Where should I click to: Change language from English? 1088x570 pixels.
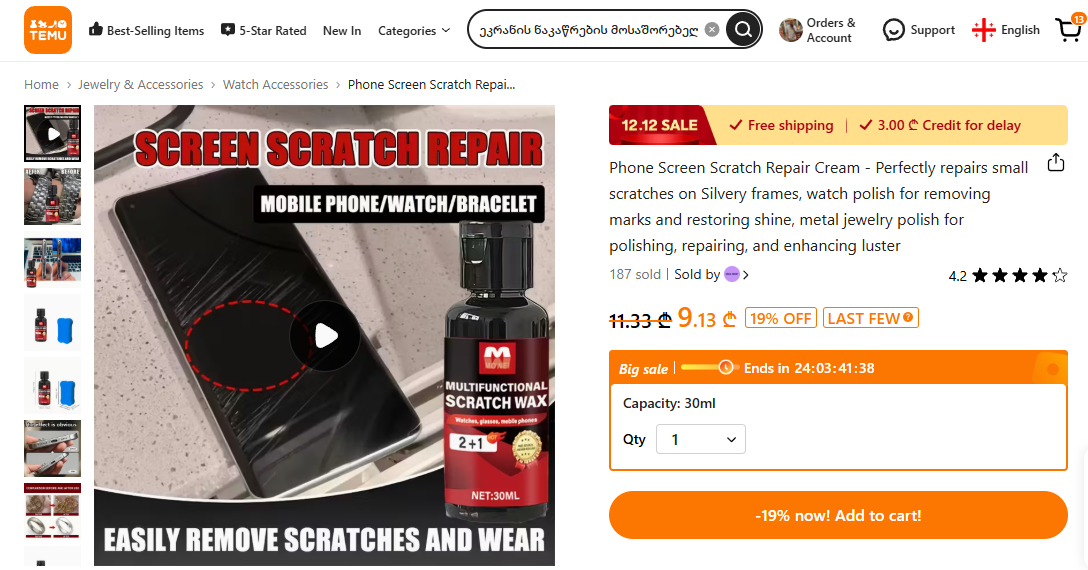tap(1006, 30)
